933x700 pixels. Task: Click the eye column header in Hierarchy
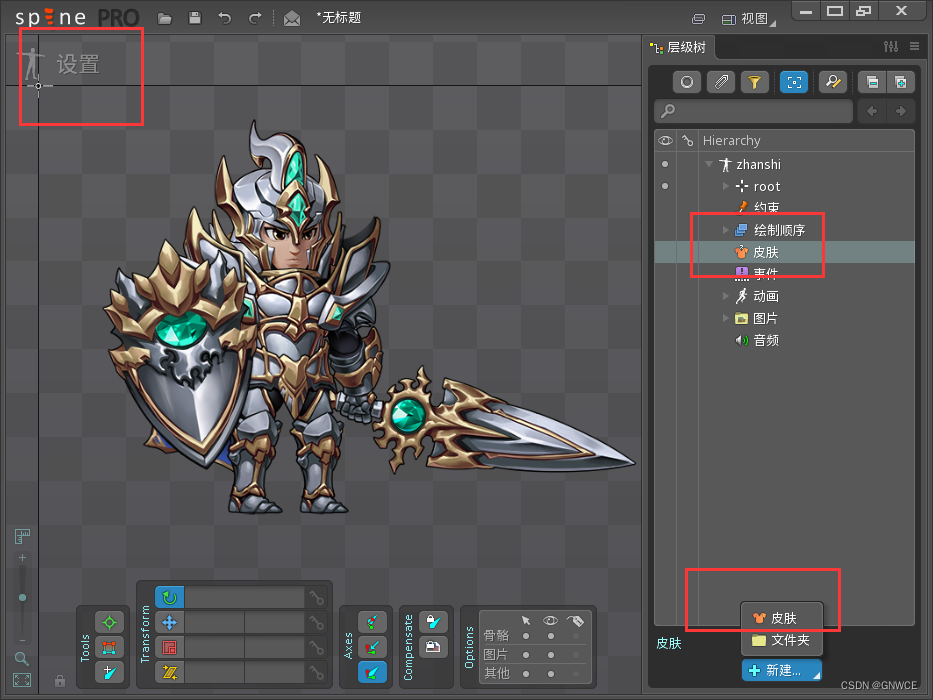[x=665, y=140]
